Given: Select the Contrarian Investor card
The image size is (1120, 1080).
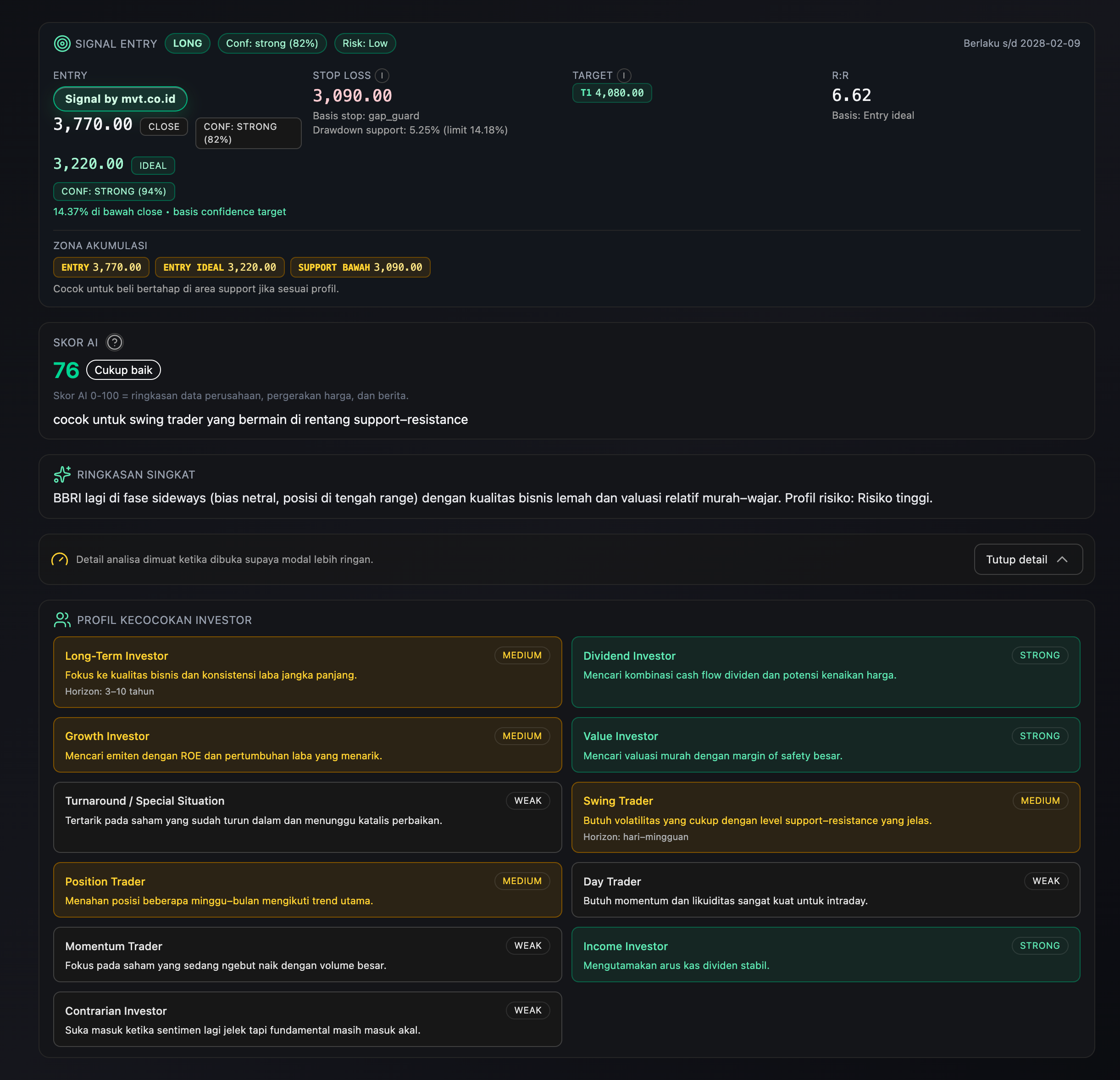Looking at the screenshot, I should (x=307, y=1019).
